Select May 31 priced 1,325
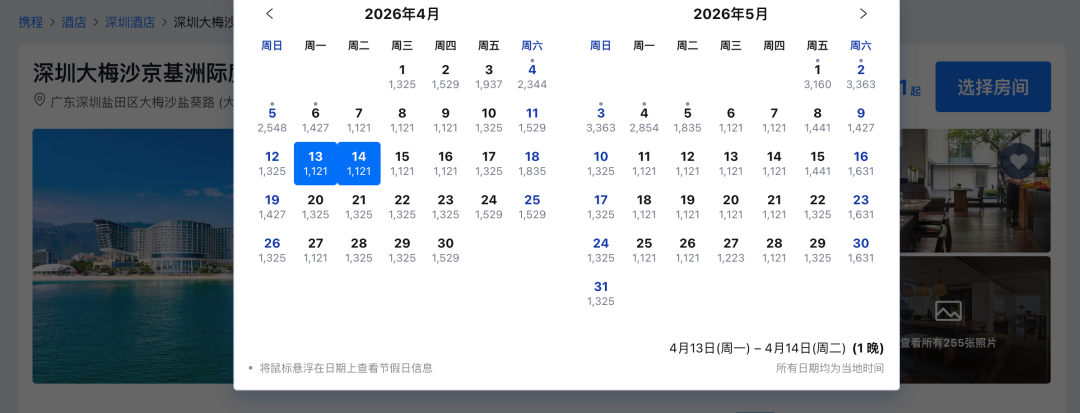This screenshot has height=413, width=1080. [601, 293]
